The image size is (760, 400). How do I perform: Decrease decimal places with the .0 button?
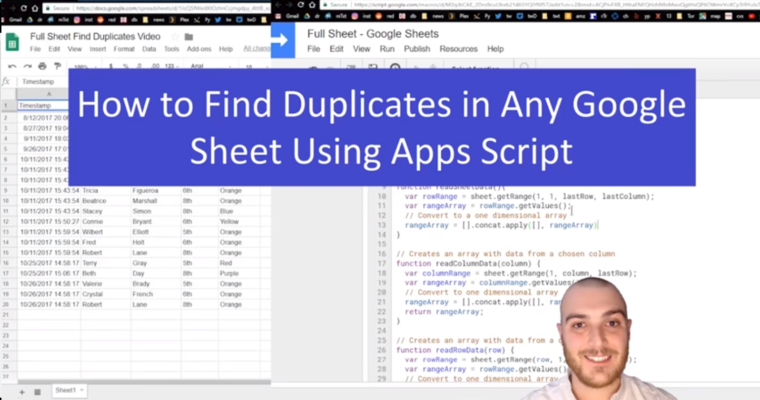click(x=140, y=66)
